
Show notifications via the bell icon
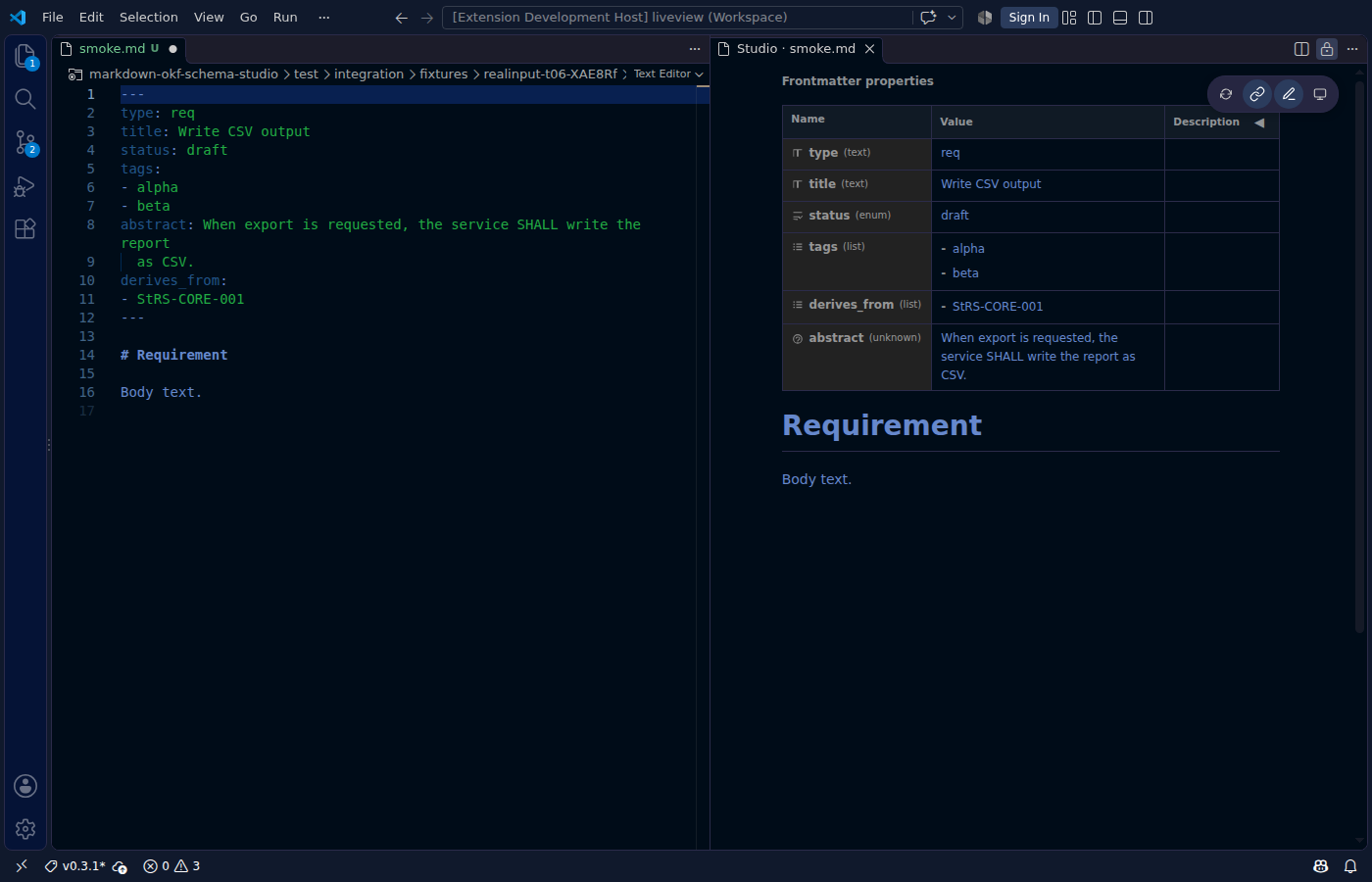coord(1350,866)
